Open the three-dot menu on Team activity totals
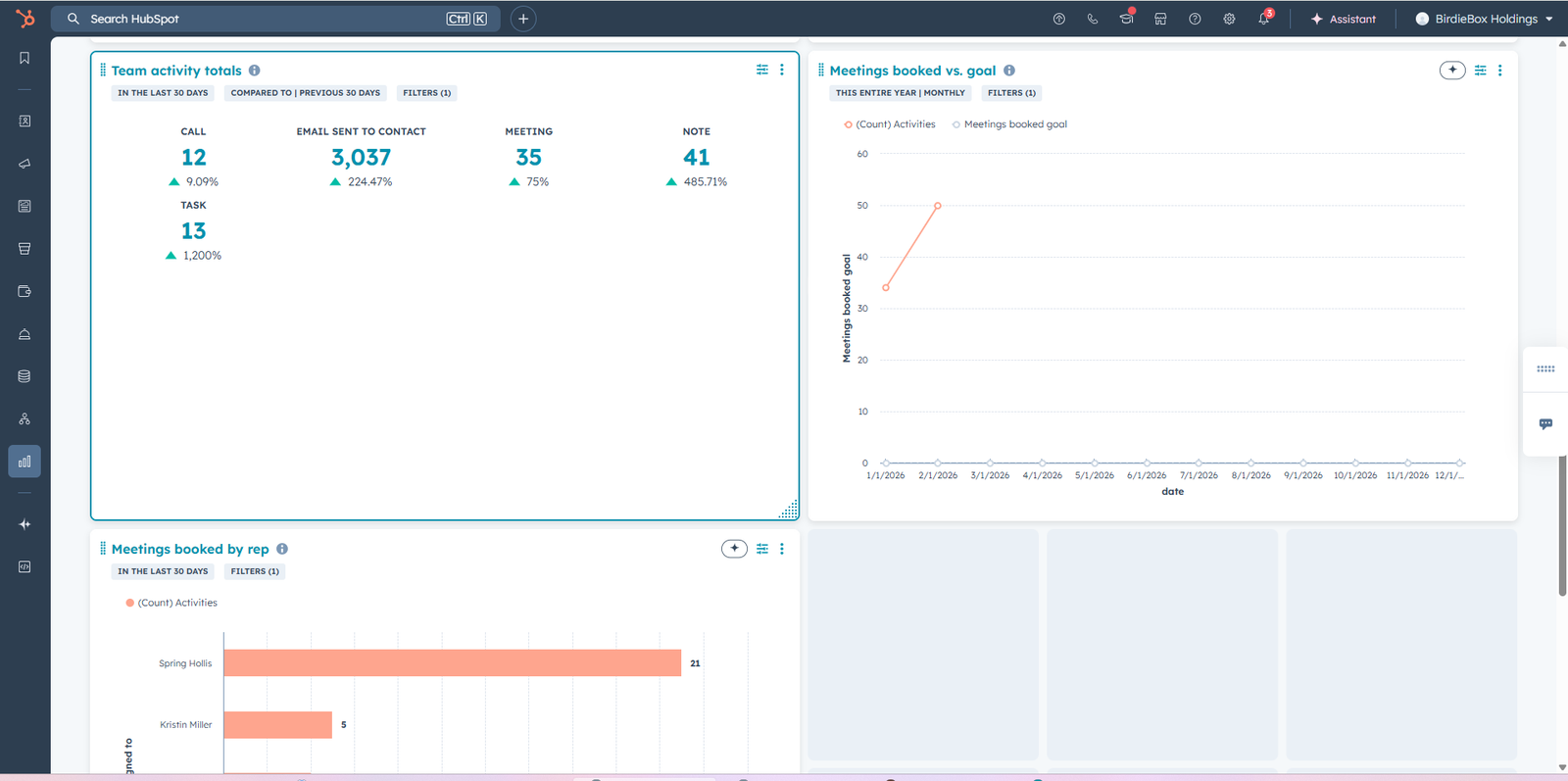1568x781 pixels. [782, 70]
